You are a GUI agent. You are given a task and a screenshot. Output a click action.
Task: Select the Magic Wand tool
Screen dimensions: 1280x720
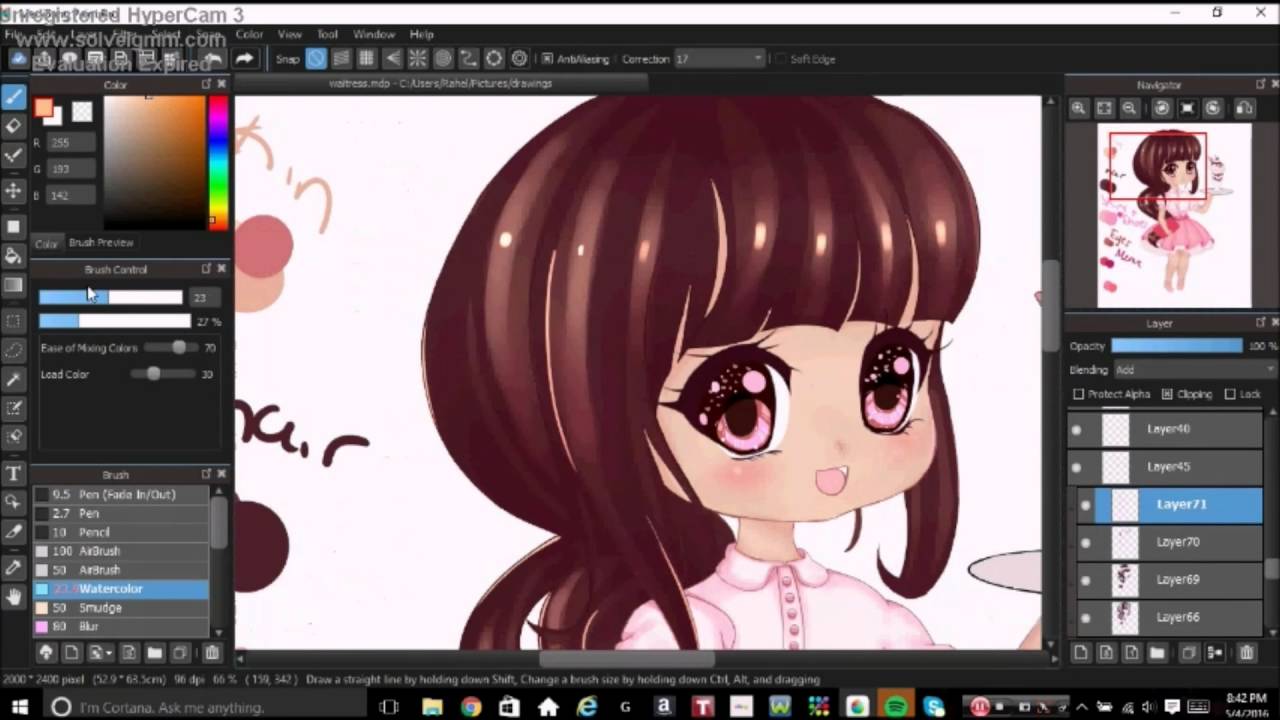point(14,380)
